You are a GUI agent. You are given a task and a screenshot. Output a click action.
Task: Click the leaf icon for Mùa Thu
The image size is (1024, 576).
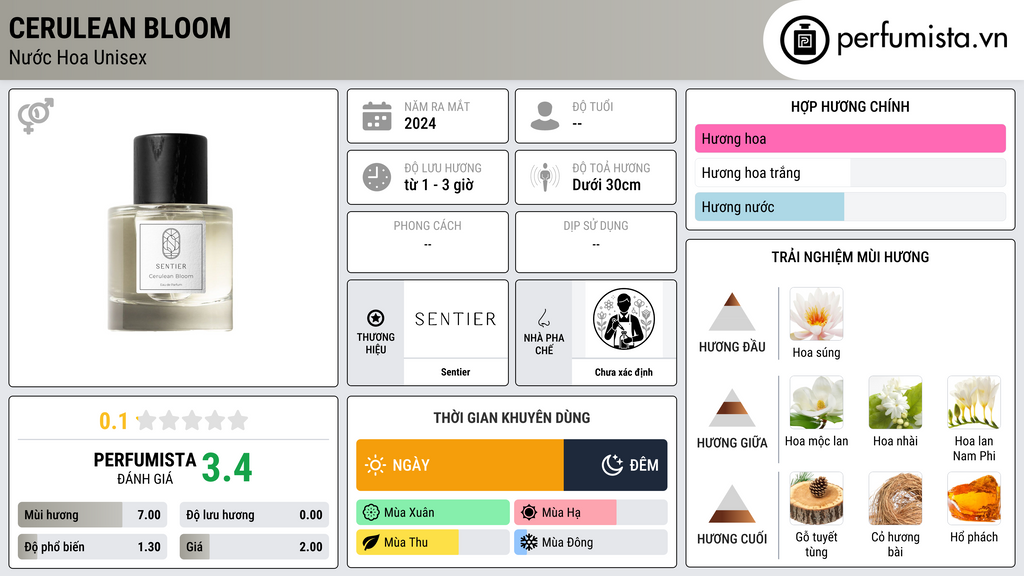coord(371,542)
